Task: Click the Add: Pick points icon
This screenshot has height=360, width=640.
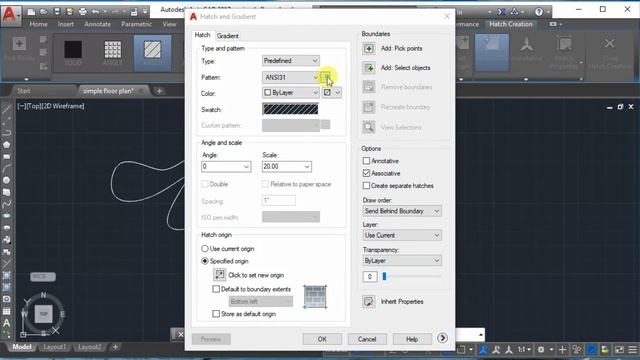Action: click(369, 49)
